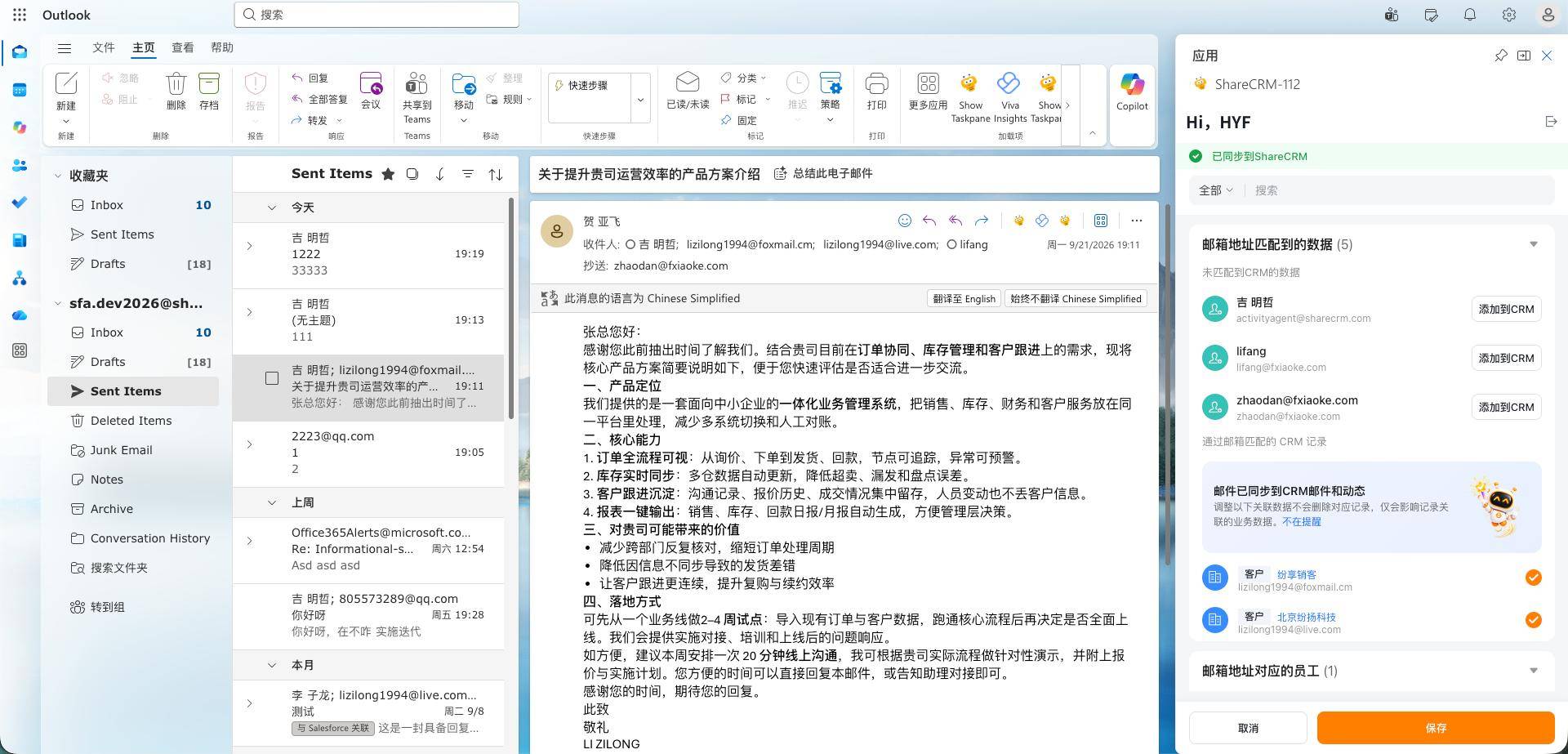Viewport: 1568px width, 754px height.
Task: Expand the 邮箱地址对应的员工 section
Action: (x=1533, y=671)
